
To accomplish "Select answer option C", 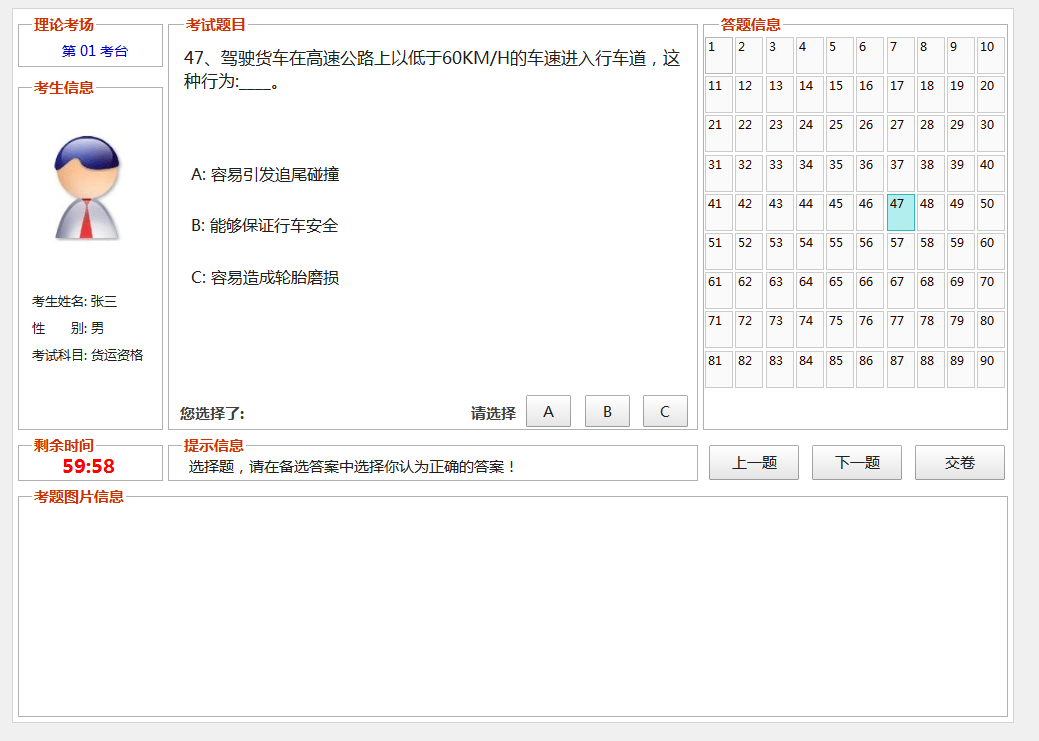I will (664, 410).
